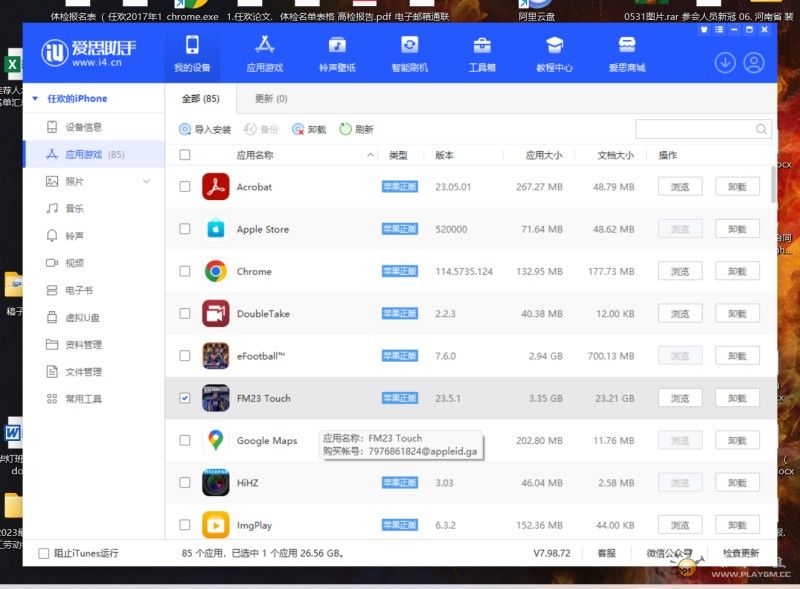Click 浏览 button for FM23 Touch
The image size is (800, 589).
(680, 398)
